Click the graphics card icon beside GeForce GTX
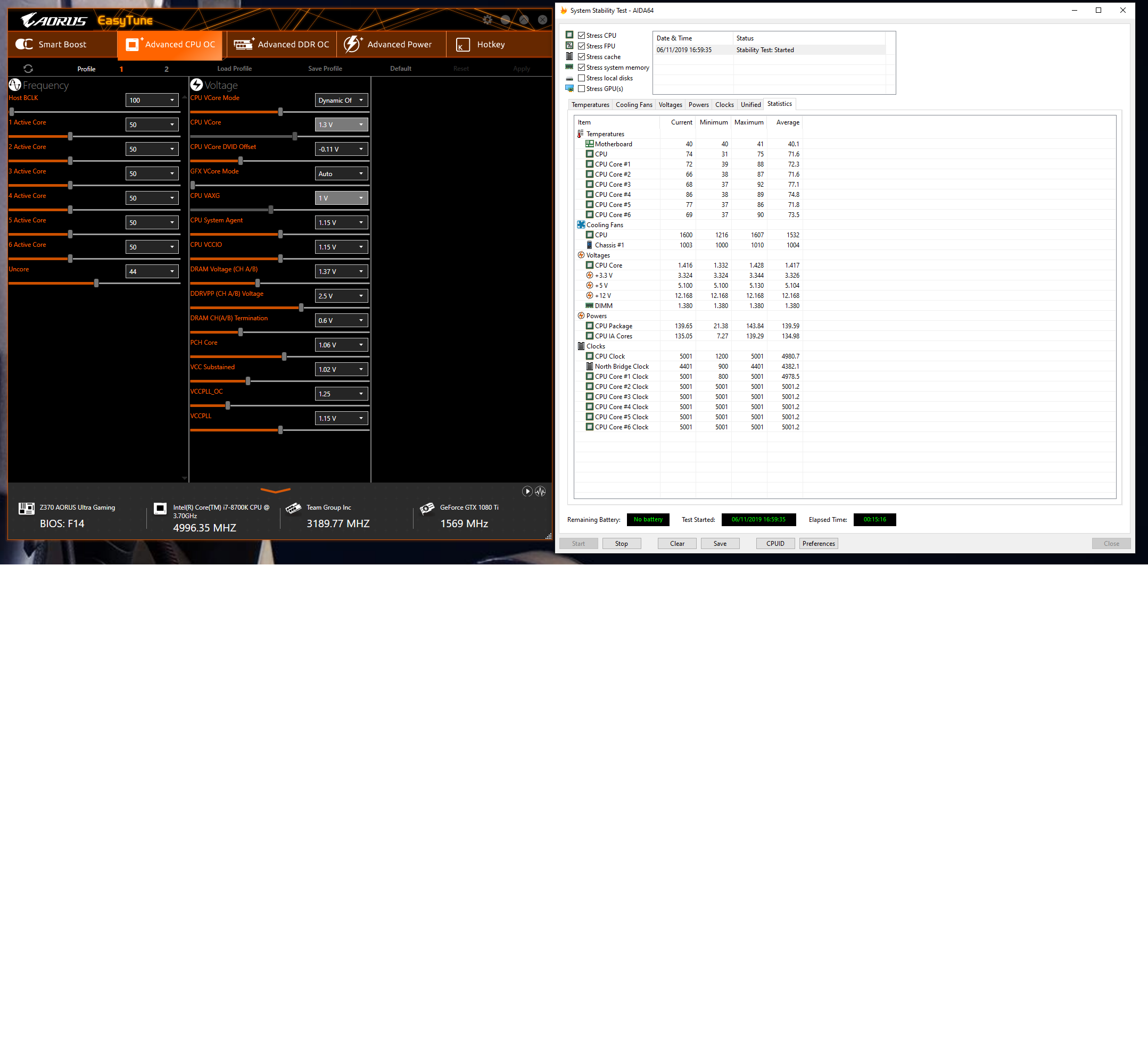 click(427, 508)
